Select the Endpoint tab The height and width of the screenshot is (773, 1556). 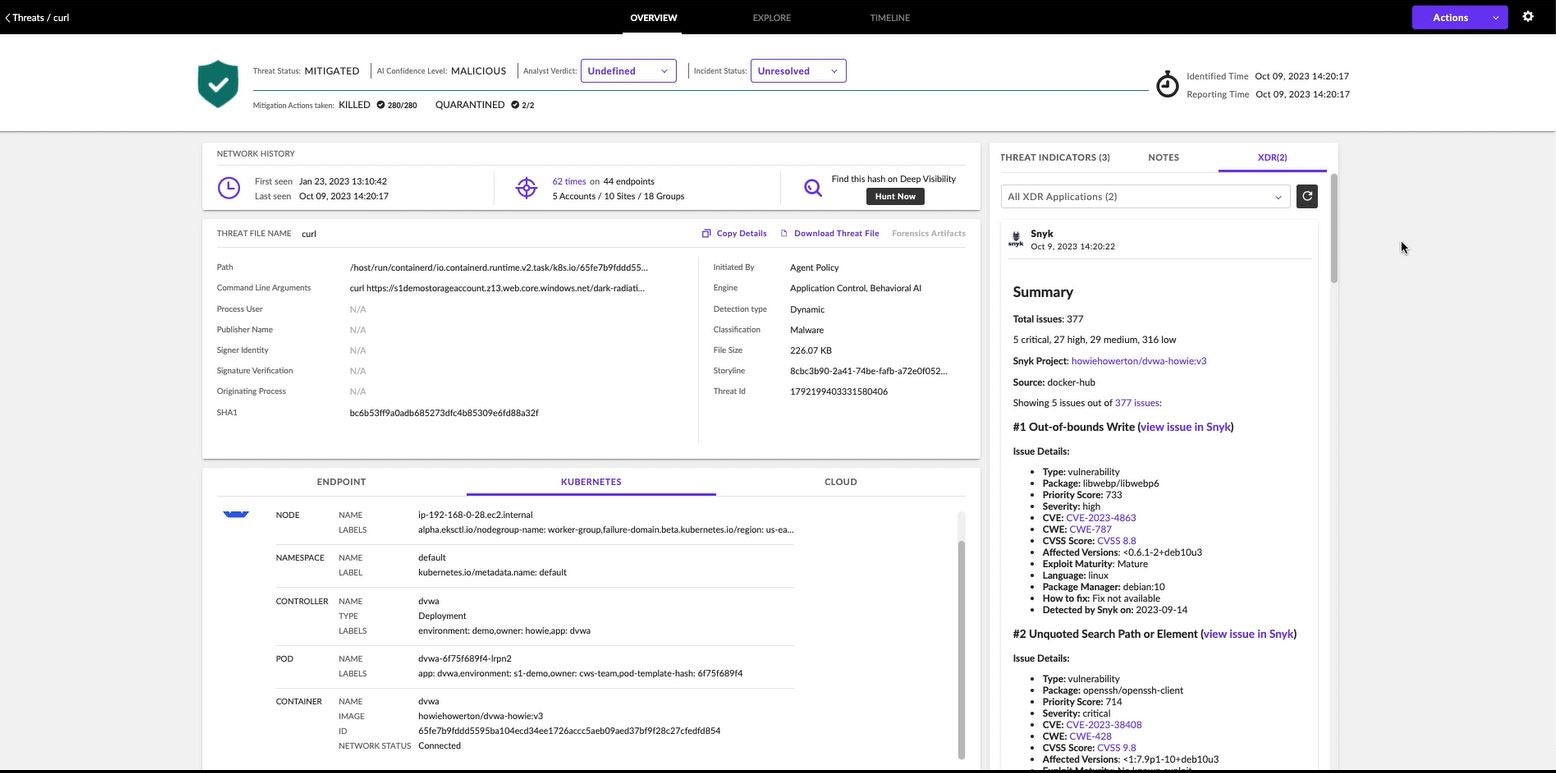(x=341, y=482)
